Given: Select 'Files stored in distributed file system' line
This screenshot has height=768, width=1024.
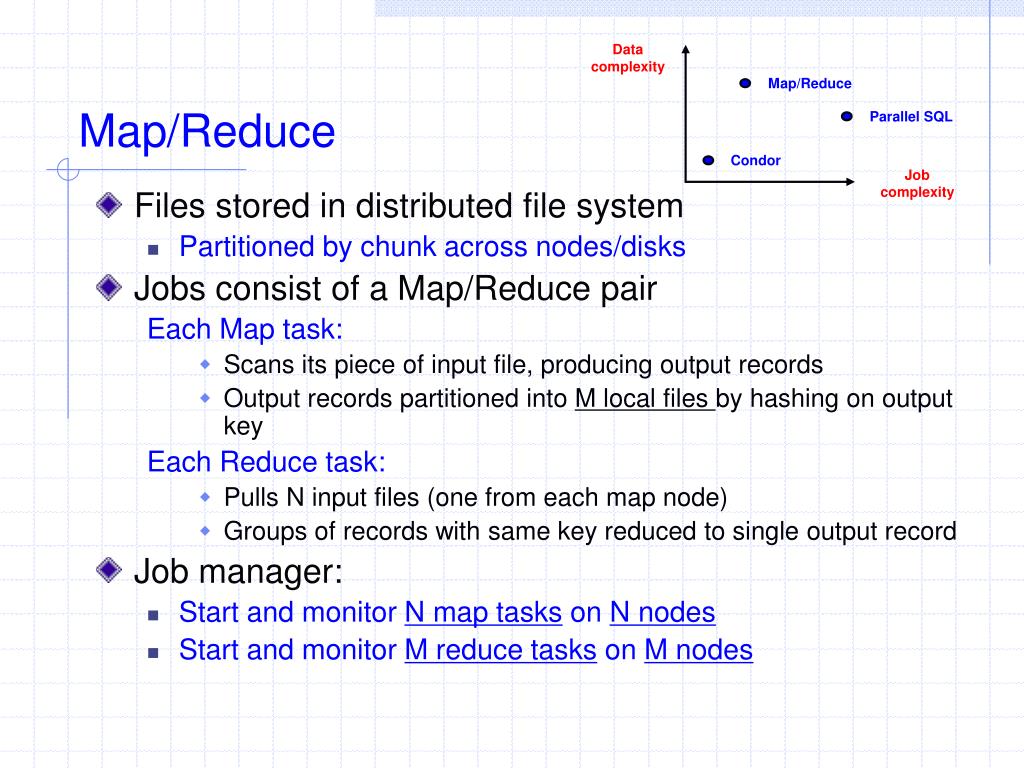Looking at the screenshot, I should point(409,206).
